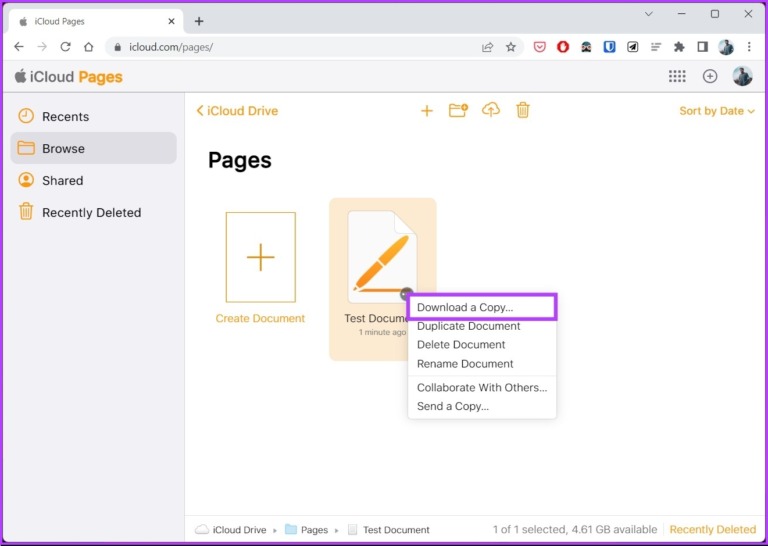Click the share page icon in address bar
The image size is (768, 546).
(487, 47)
